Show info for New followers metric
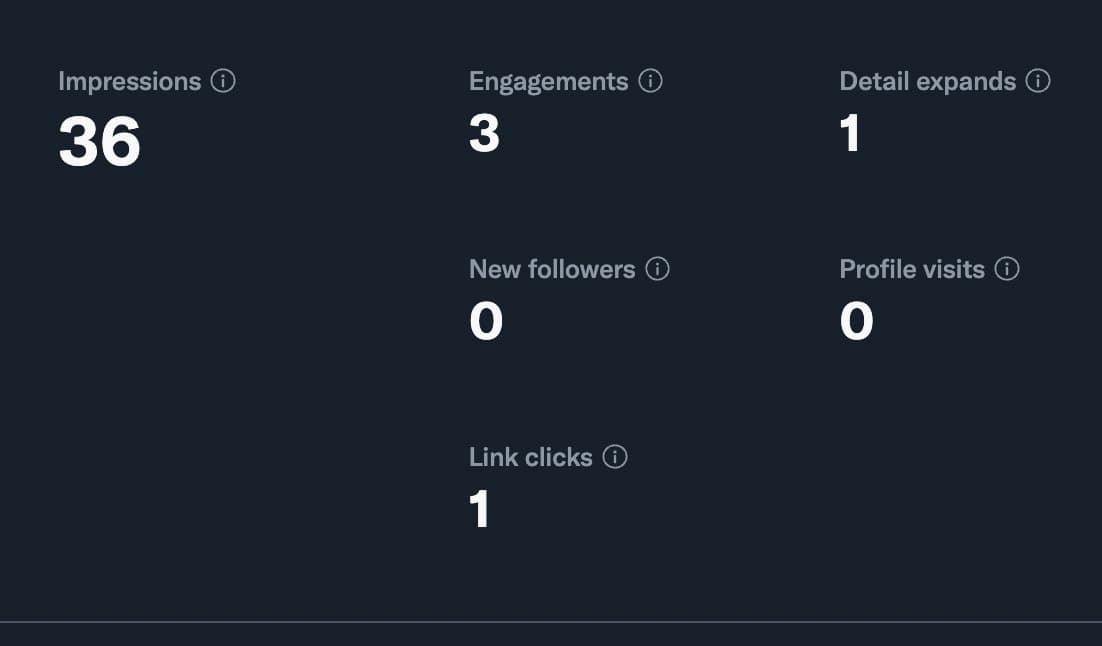The height and width of the screenshot is (646, 1102). 658,269
